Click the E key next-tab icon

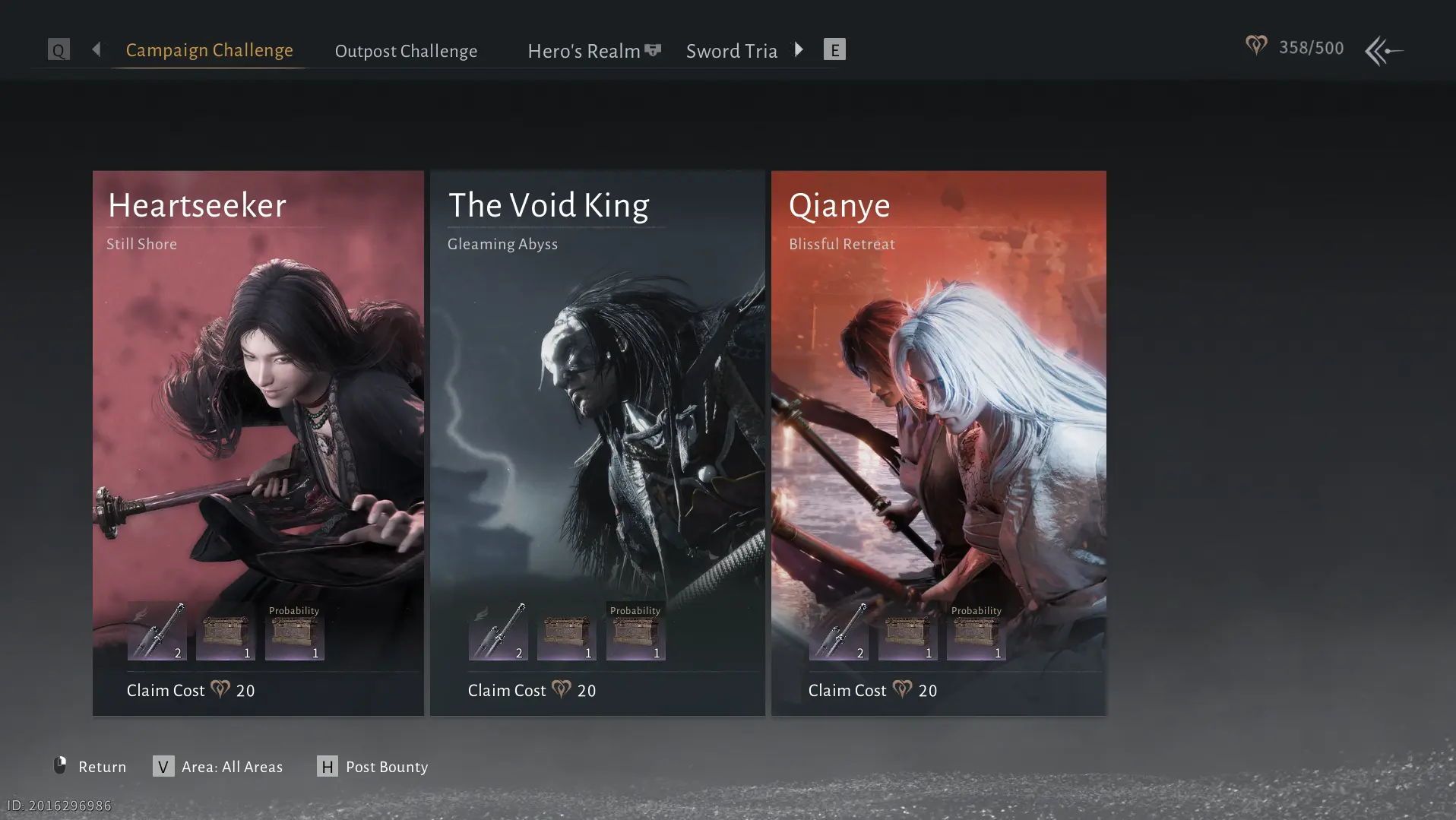click(834, 50)
